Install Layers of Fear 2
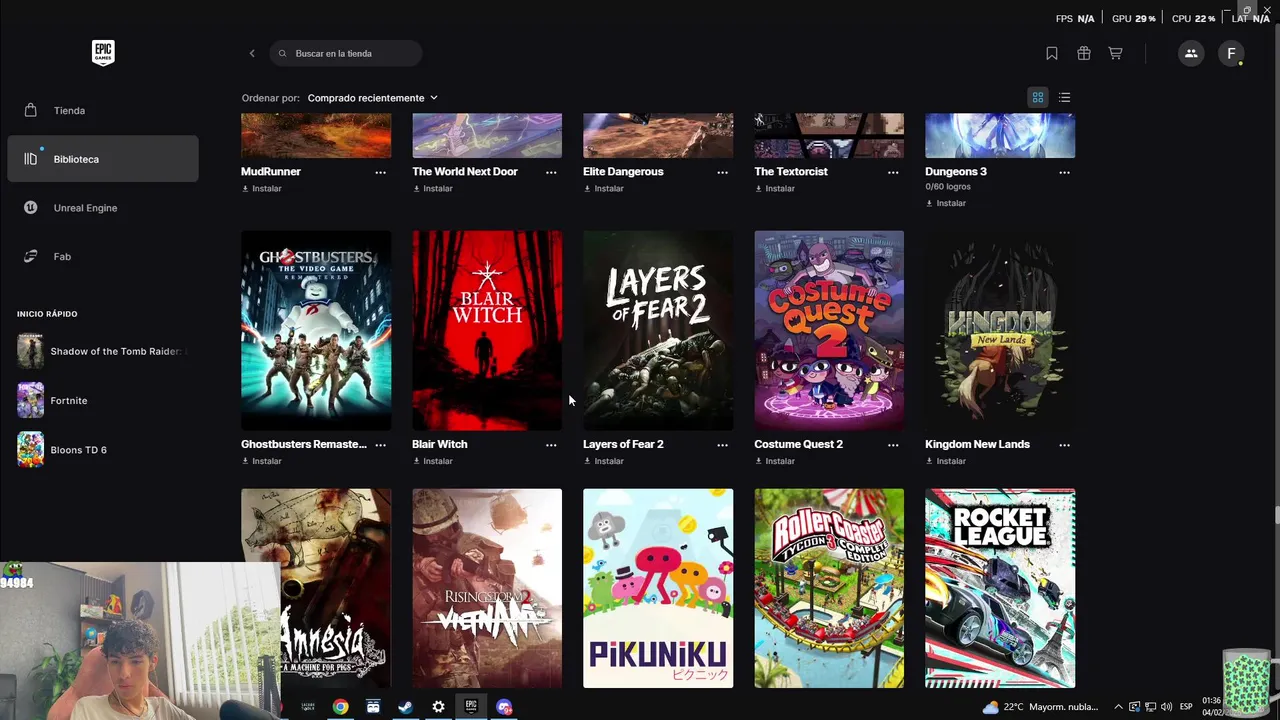Viewport: 1280px width, 720px height. tap(604, 461)
